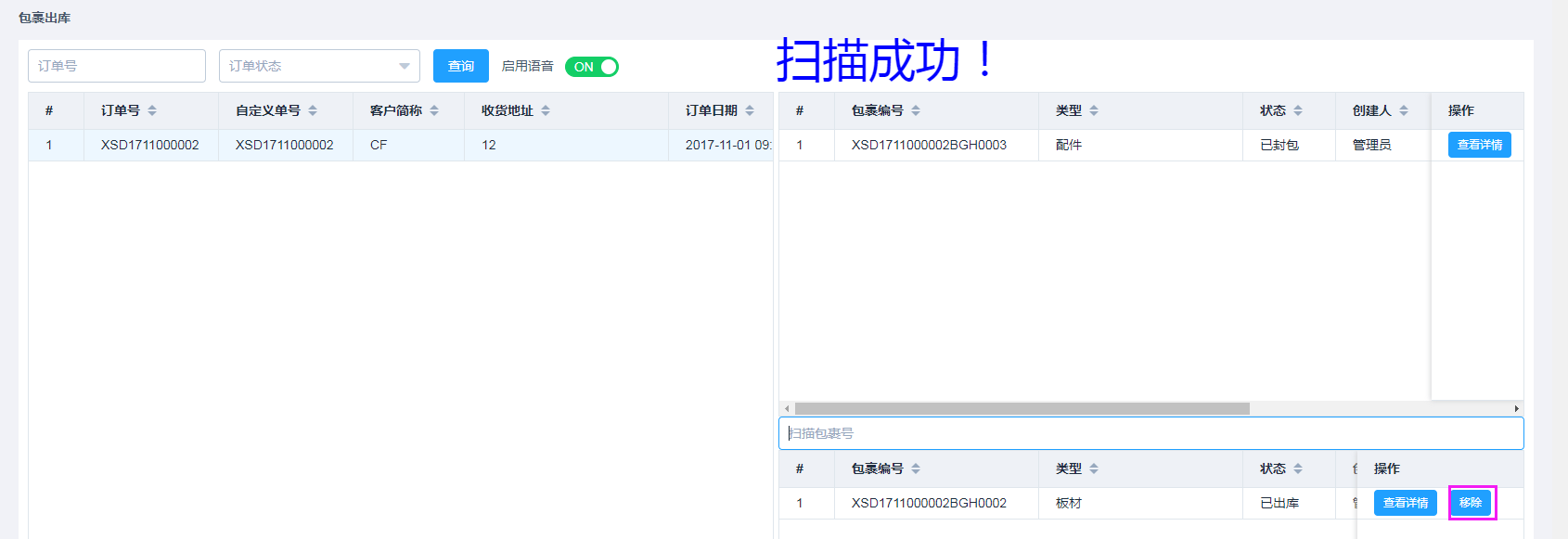Click the 订单号 search input field
The width and height of the screenshot is (1568, 539).
pyautogui.click(x=117, y=66)
